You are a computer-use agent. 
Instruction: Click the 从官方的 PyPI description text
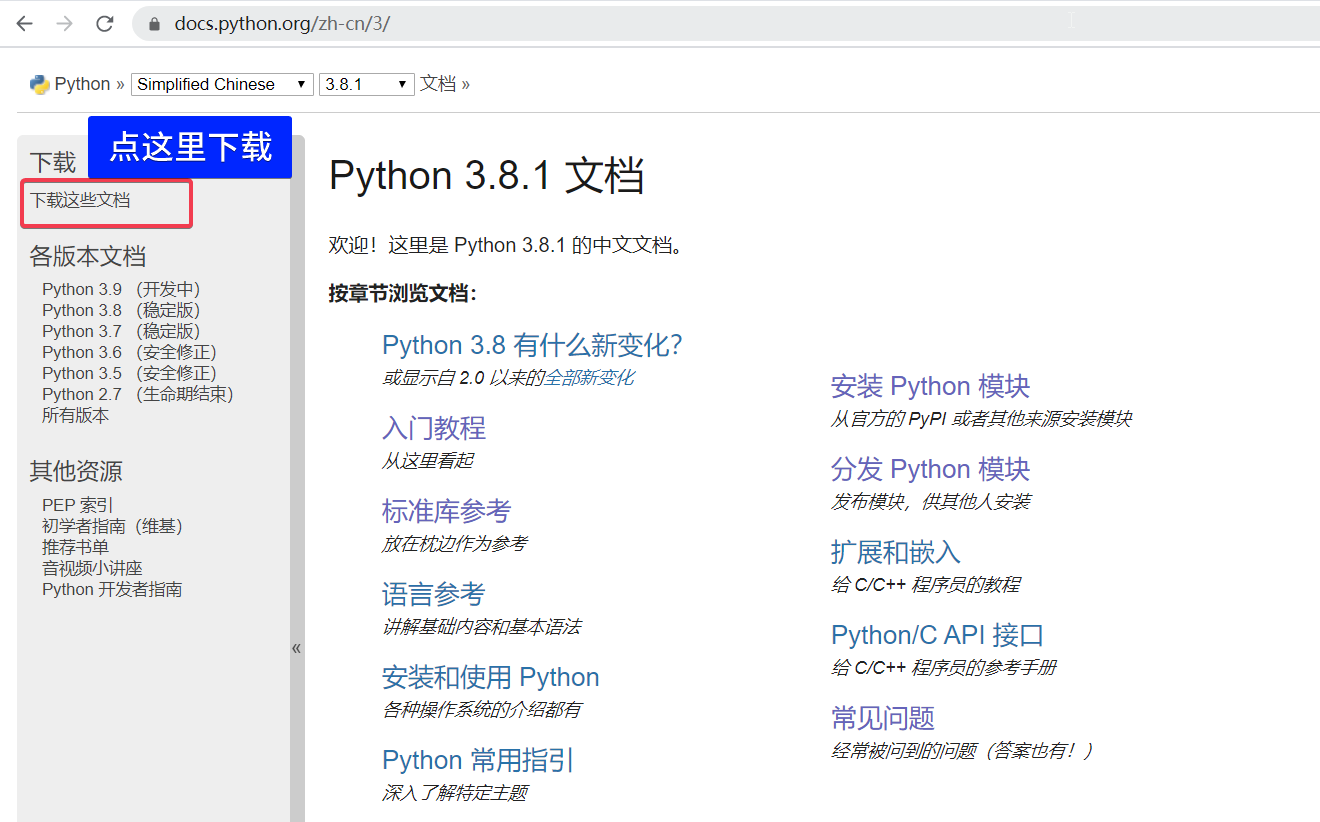coord(982,418)
